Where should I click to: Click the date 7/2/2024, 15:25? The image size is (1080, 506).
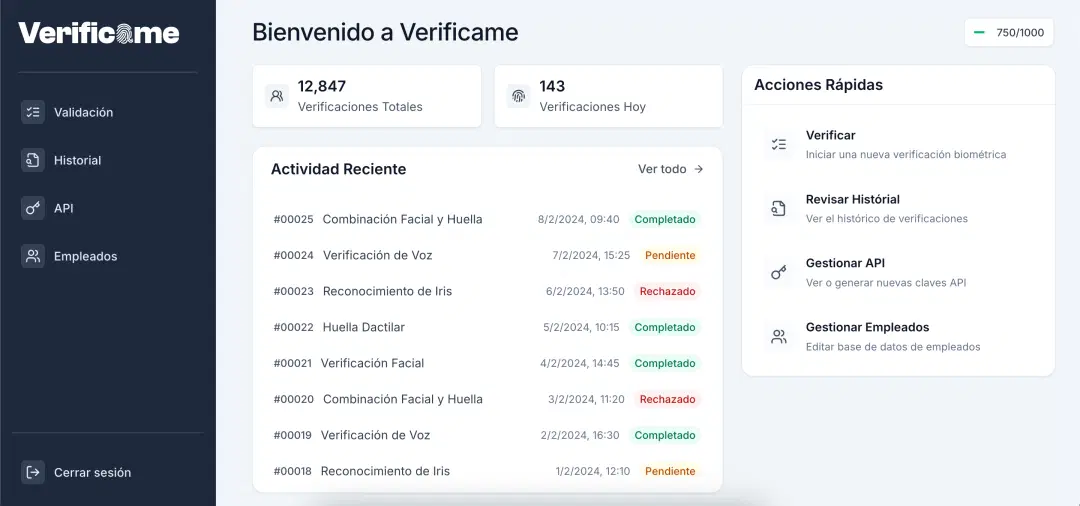pos(591,255)
